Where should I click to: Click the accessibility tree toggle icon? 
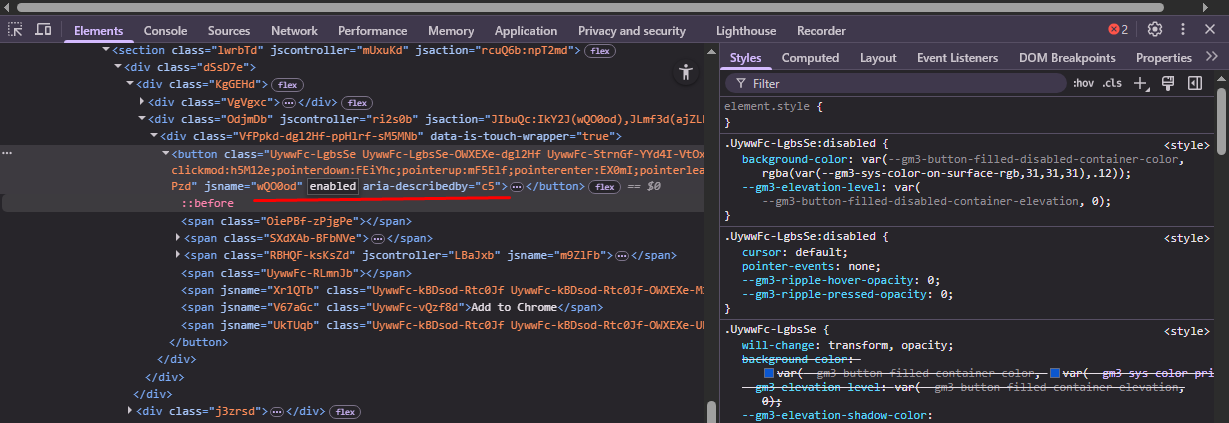(685, 72)
